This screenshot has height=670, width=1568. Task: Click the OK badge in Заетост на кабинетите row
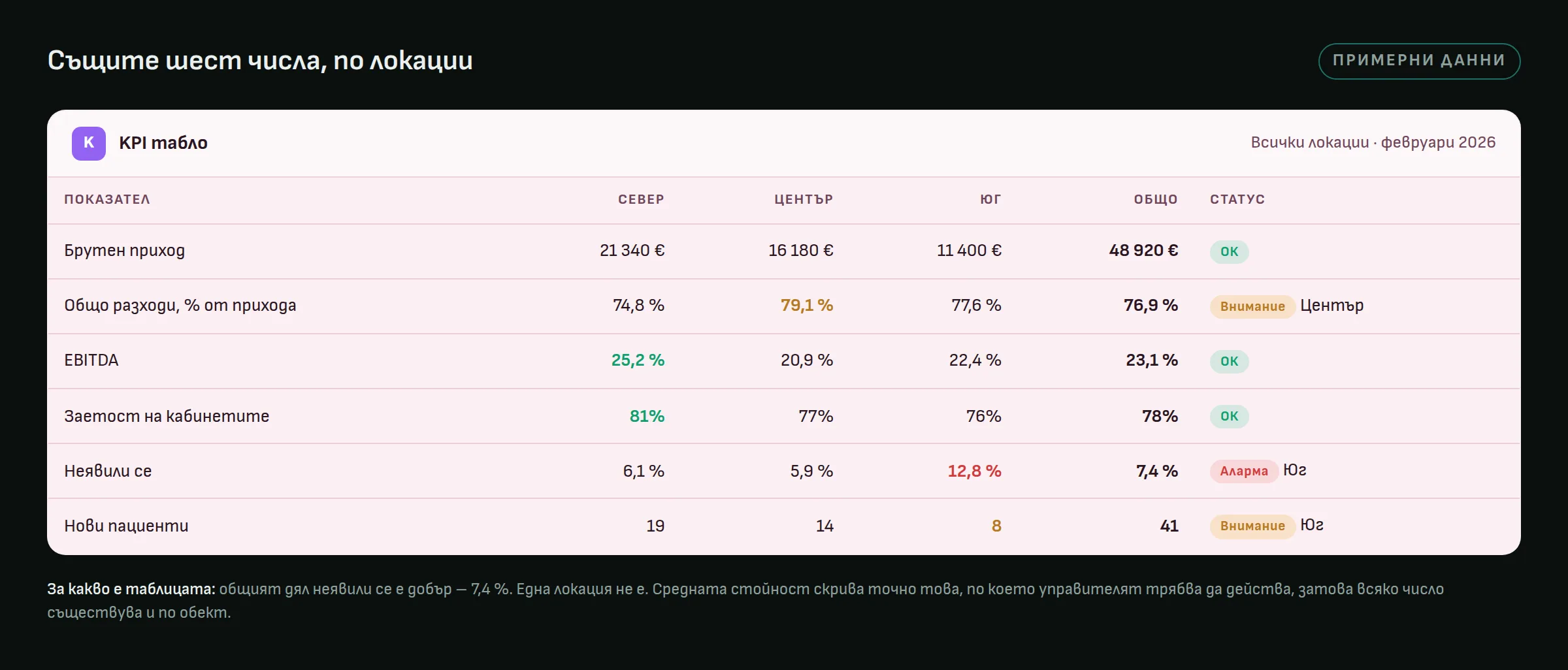click(1229, 416)
